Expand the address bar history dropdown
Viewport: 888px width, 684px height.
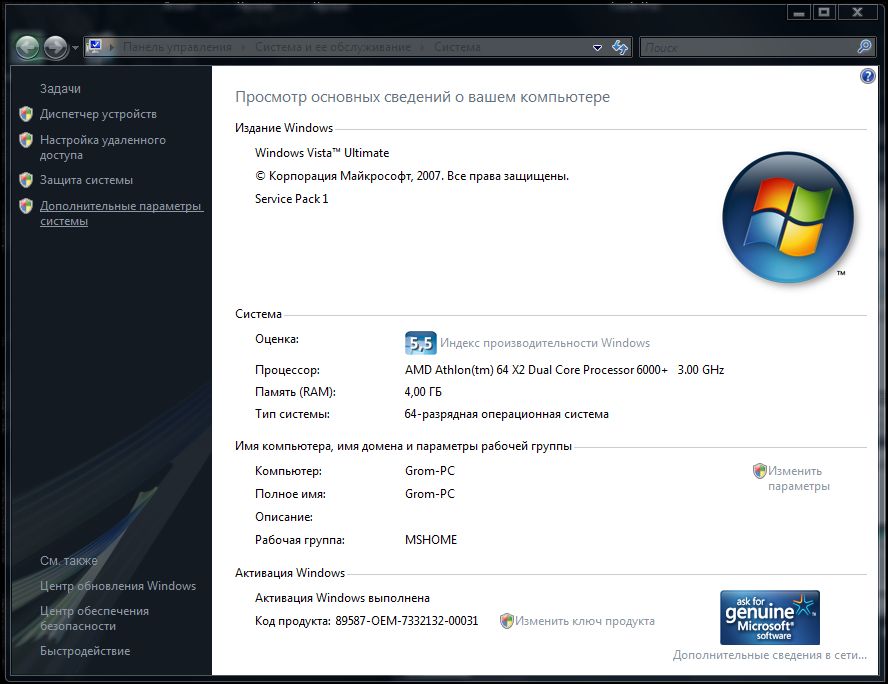pos(597,48)
